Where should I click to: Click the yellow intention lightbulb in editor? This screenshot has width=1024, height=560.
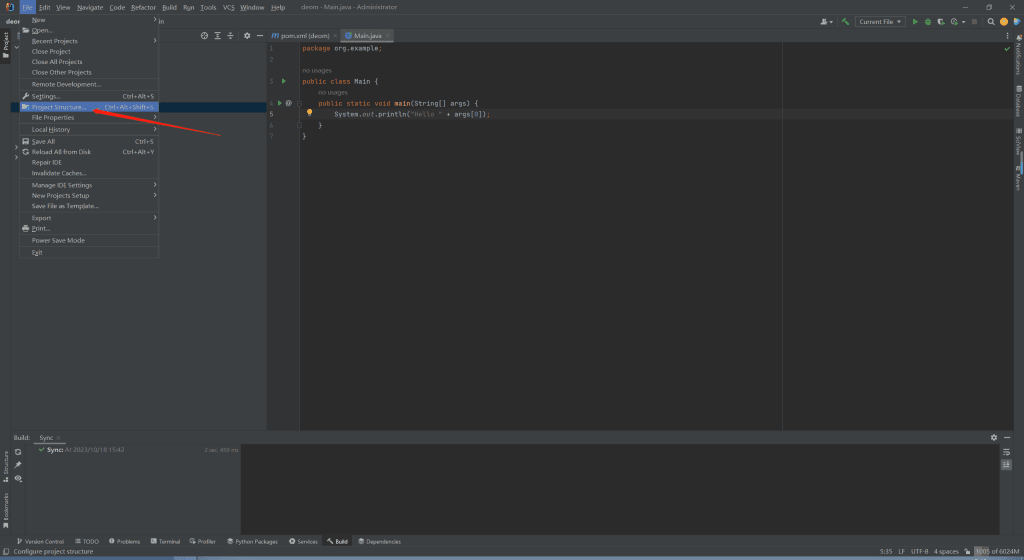coord(310,114)
